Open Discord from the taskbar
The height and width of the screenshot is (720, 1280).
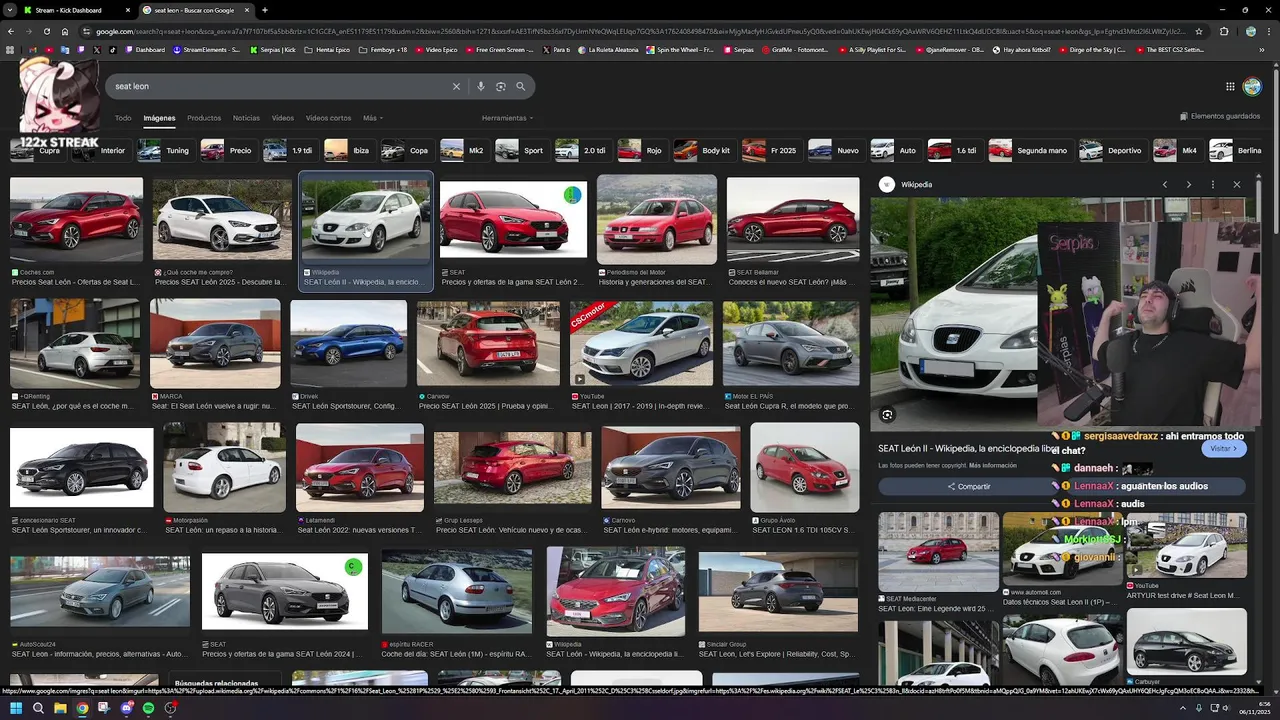[x=126, y=708]
